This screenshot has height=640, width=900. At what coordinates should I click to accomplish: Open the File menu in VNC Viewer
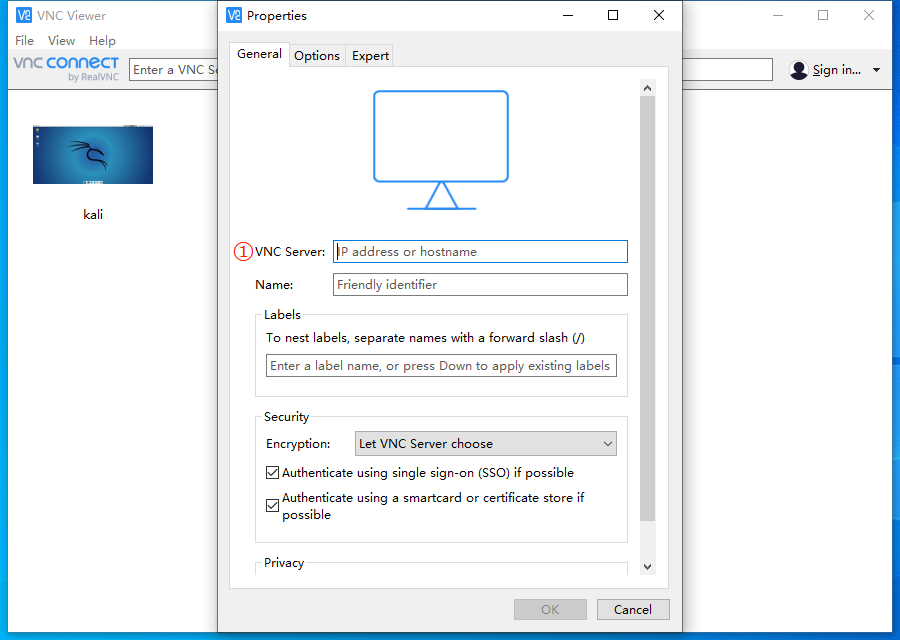click(24, 41)
